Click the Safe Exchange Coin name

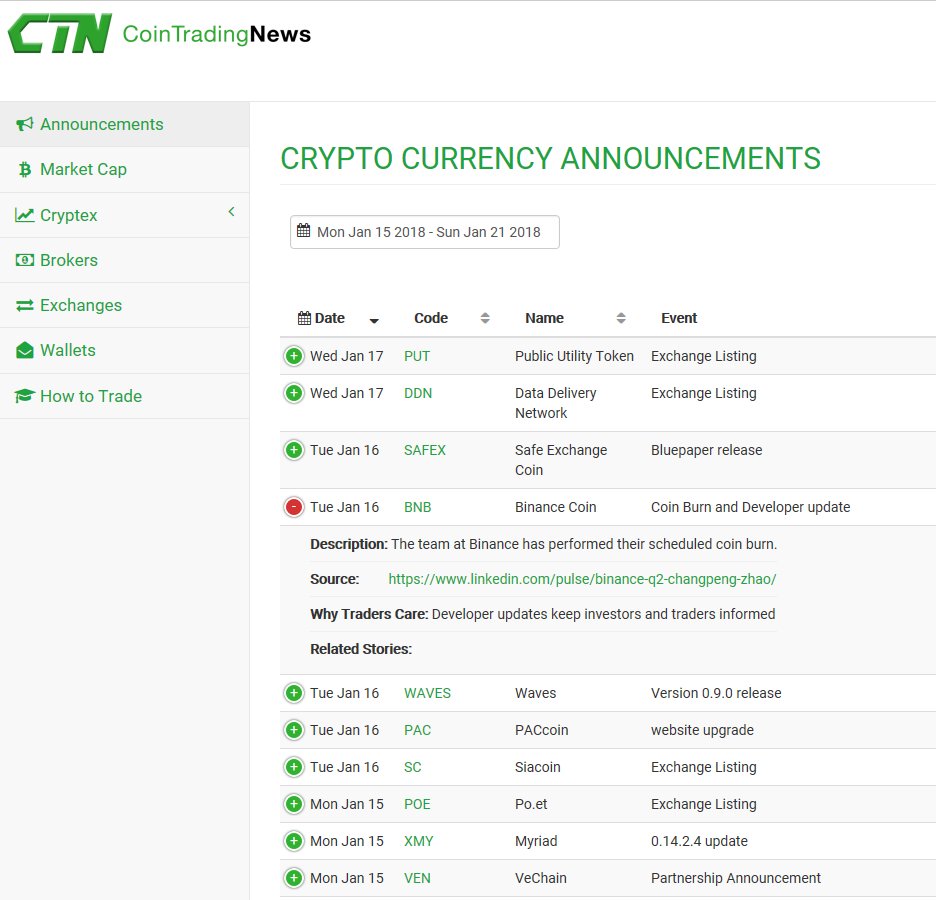tap(561, 460)
